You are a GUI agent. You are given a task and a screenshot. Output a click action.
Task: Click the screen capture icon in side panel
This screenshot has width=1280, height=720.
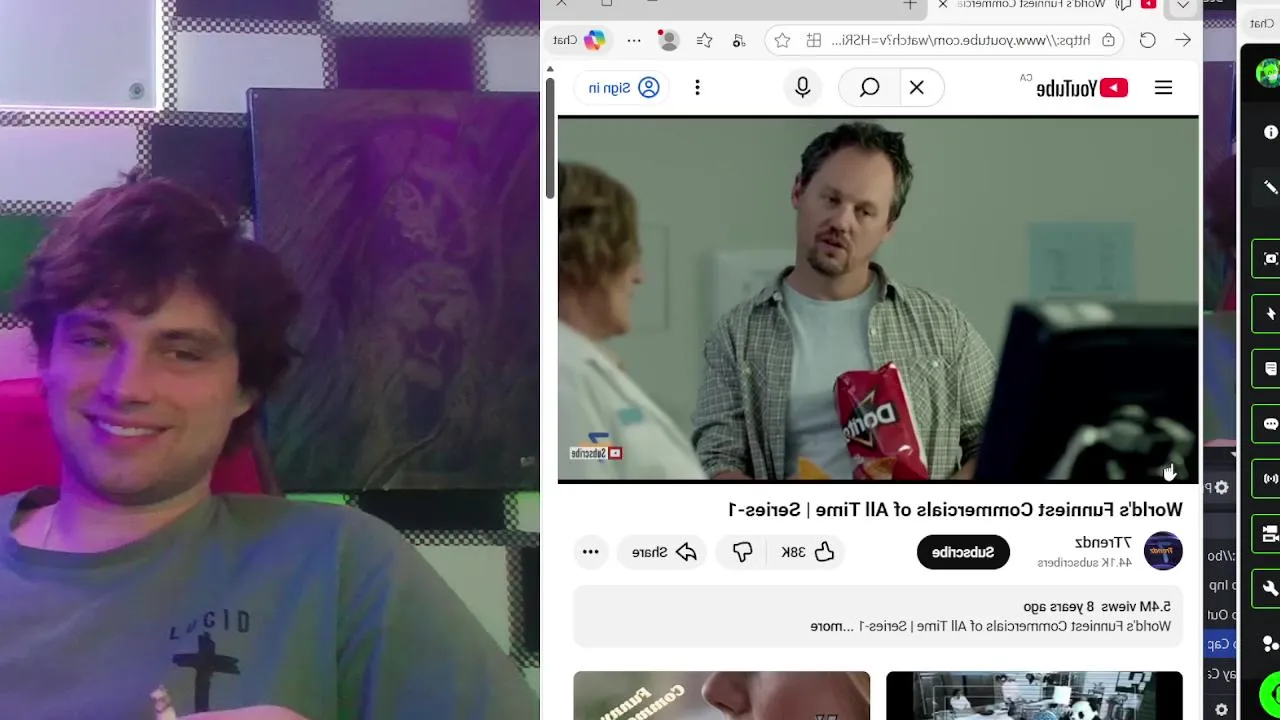[1270, 259]
